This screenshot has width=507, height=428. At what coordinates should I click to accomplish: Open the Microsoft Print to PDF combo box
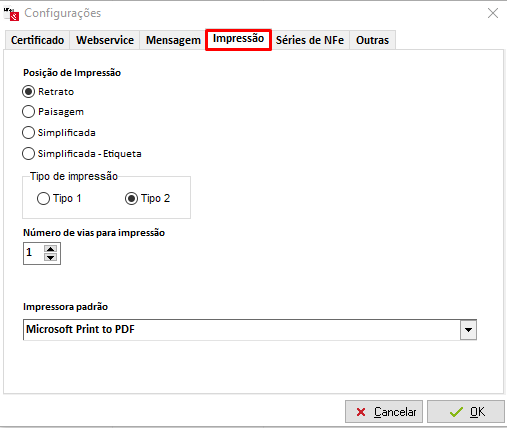click(x=250, y=330)
